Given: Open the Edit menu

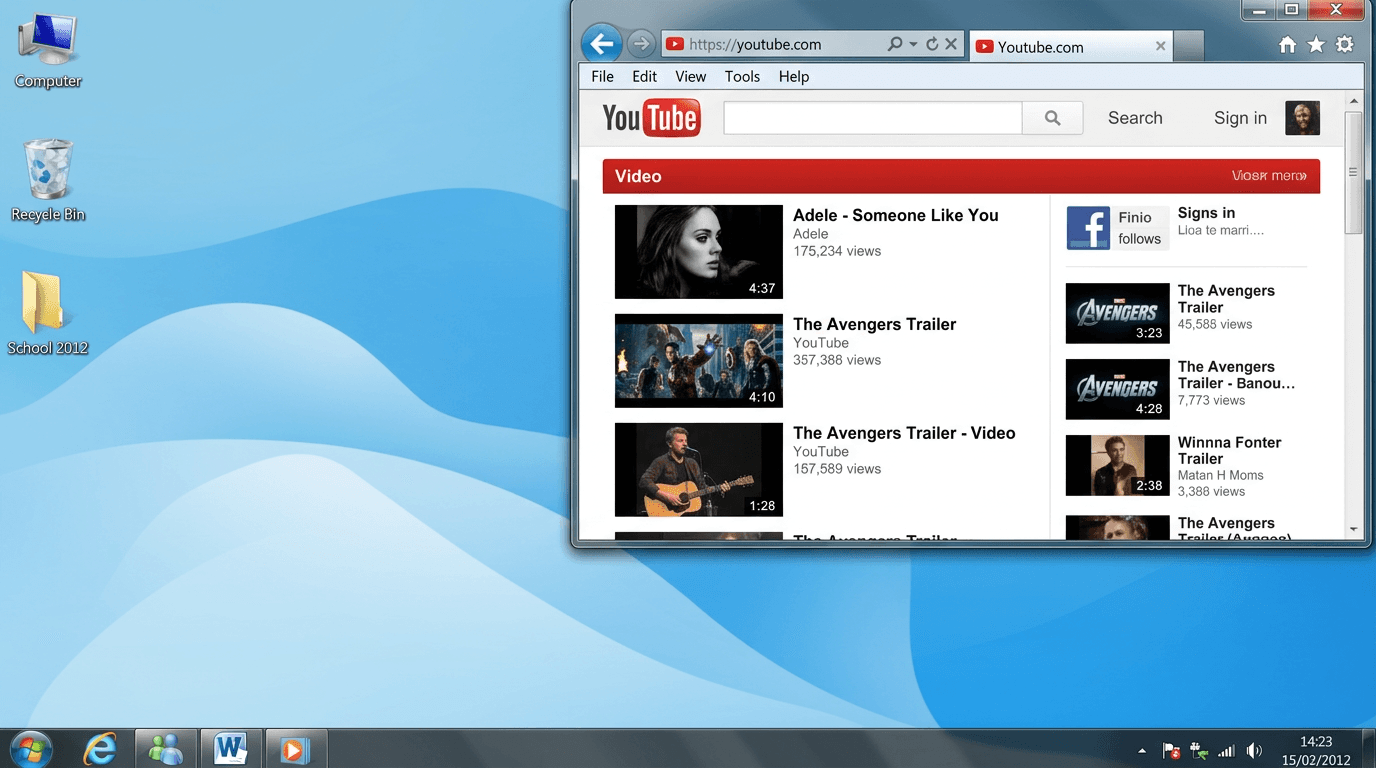Looking at the screenshot, I should pyautogui.click(x=644, y=76).
